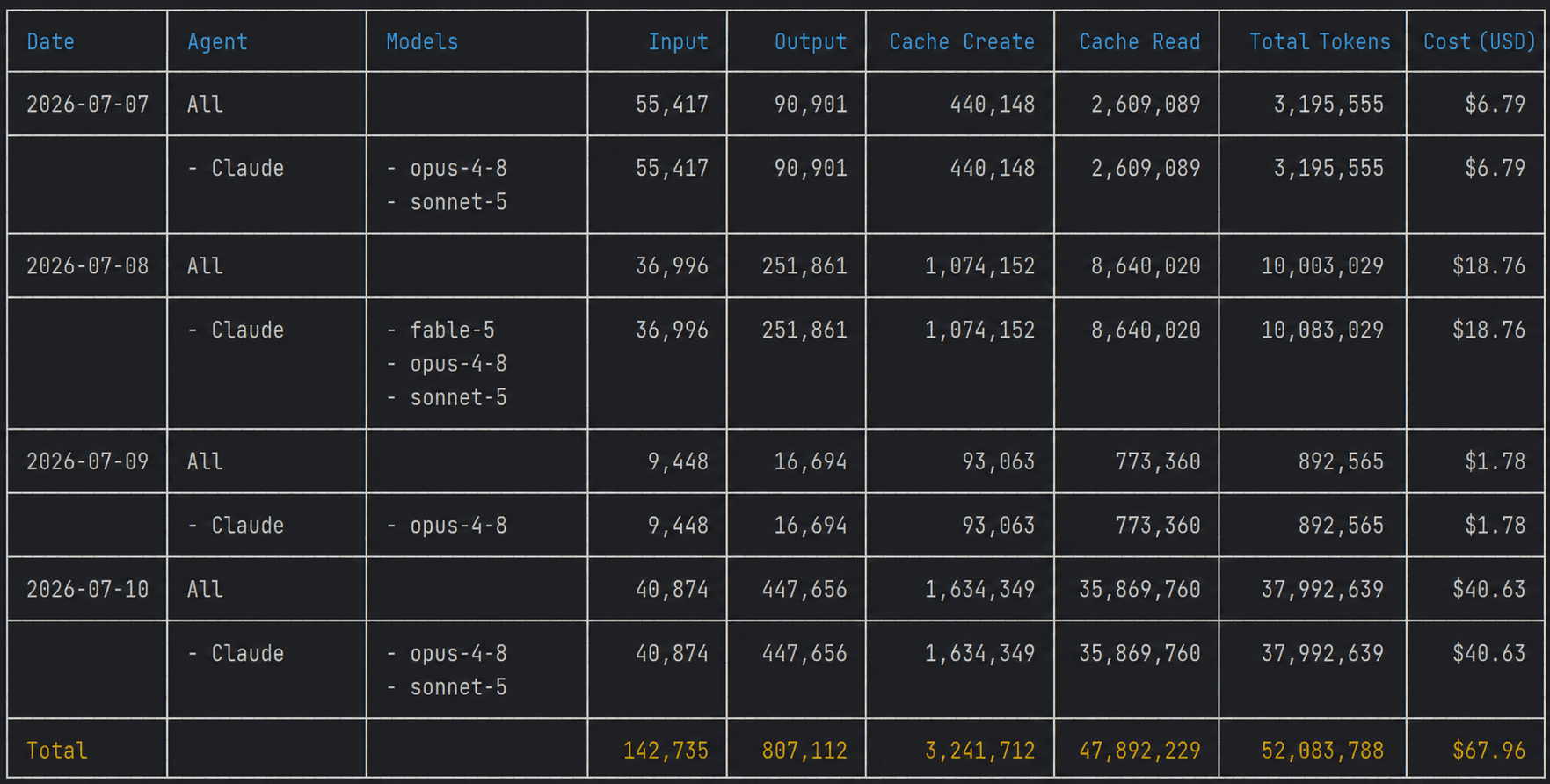Click the total input value 142,735

pos(666,751)
